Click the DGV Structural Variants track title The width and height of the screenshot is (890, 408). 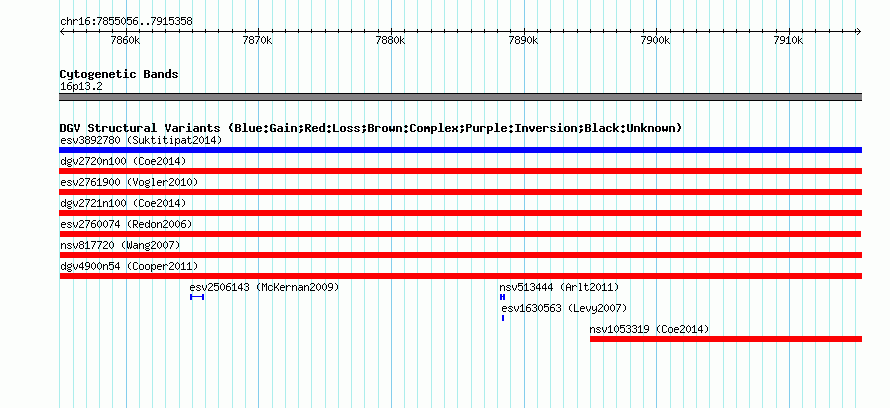coord(371,128)
